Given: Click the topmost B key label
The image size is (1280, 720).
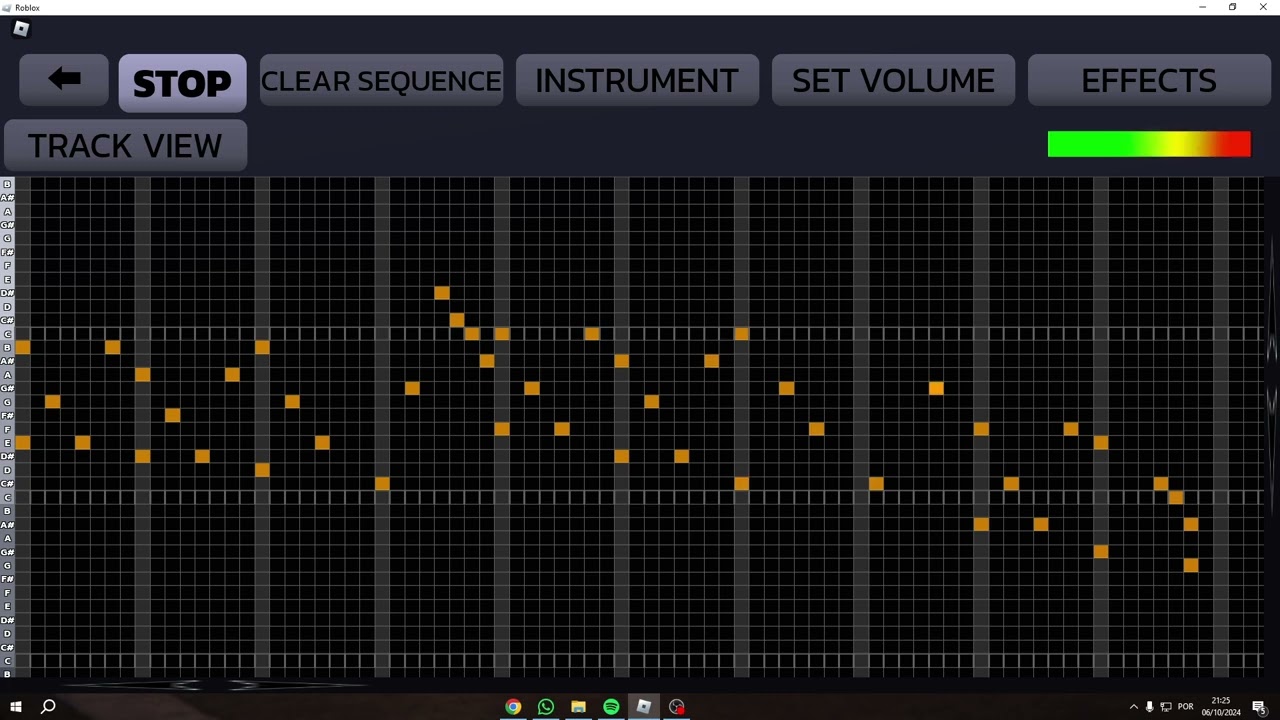Looking at the screenshot, I should pyautogui.click(x=7, y=184).
